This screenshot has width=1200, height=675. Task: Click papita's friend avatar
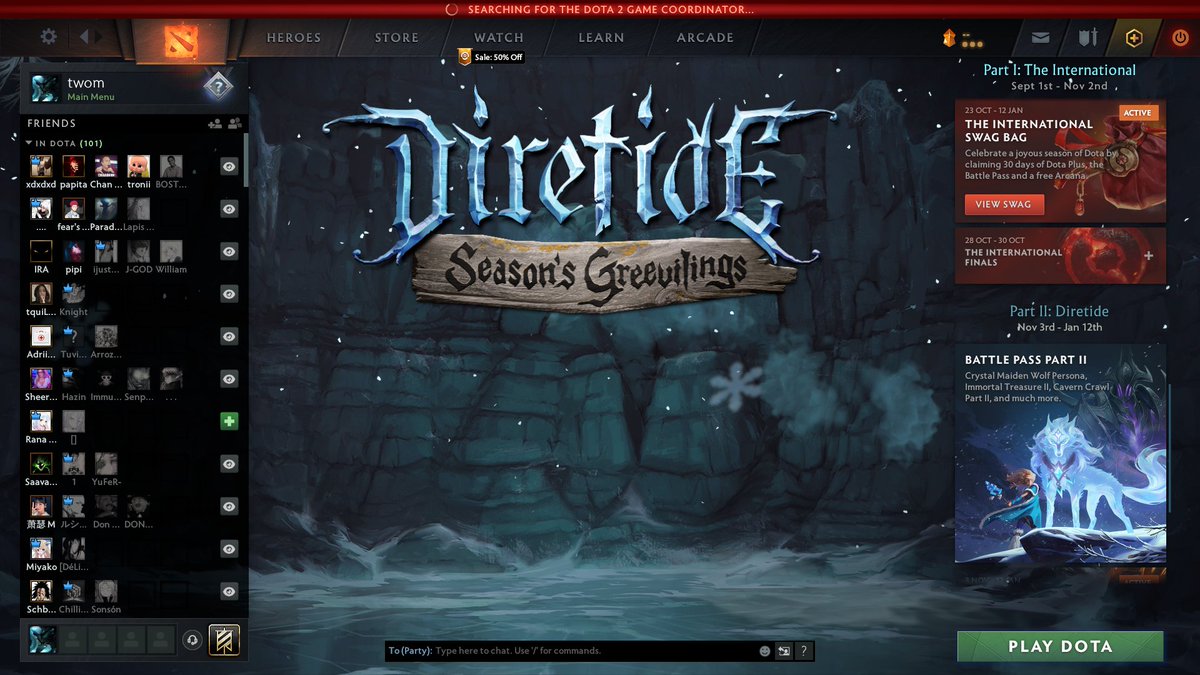click(x=73, y=166)
